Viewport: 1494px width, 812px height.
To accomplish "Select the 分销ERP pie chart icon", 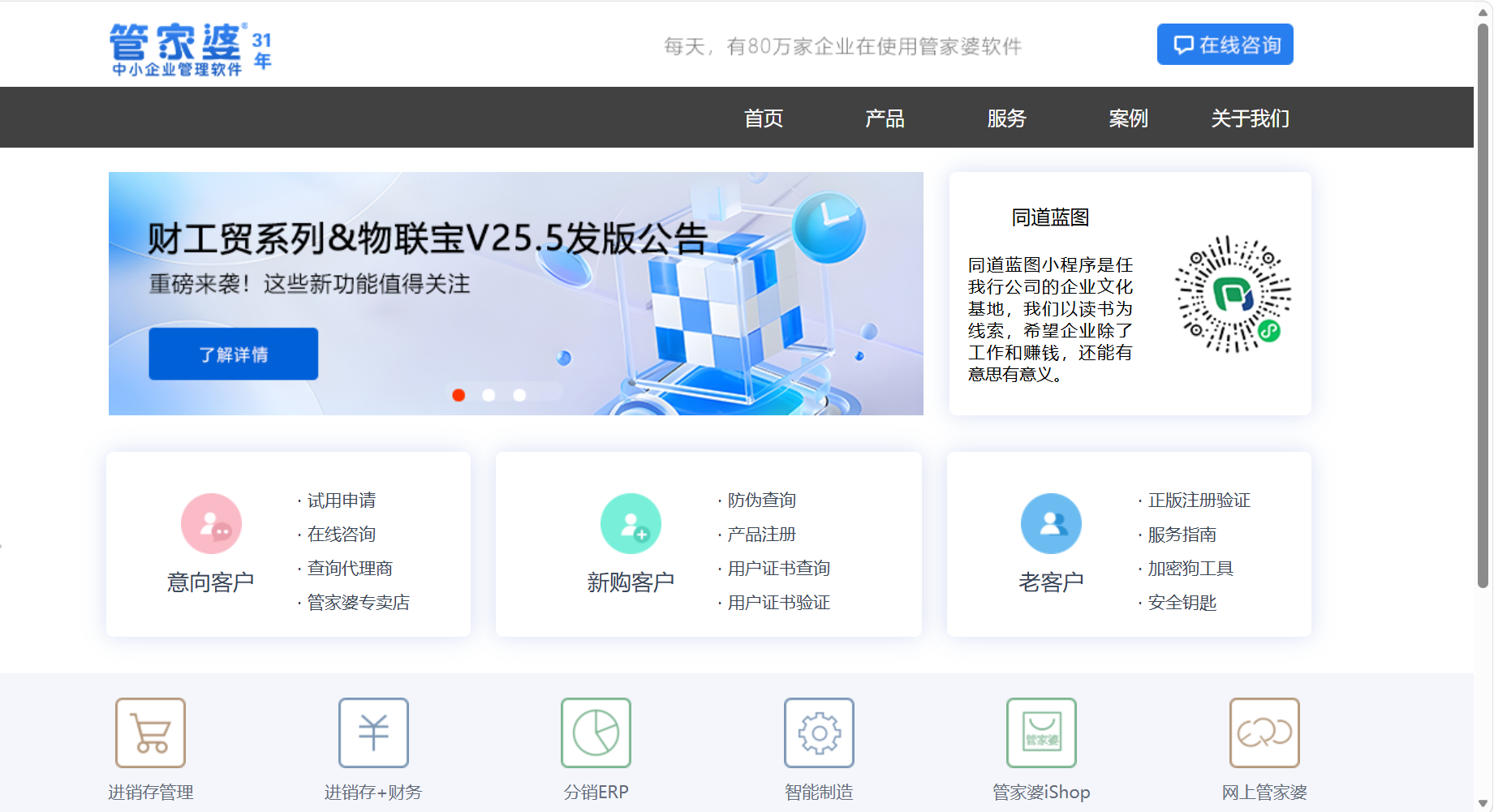I will tap(596, 733).
